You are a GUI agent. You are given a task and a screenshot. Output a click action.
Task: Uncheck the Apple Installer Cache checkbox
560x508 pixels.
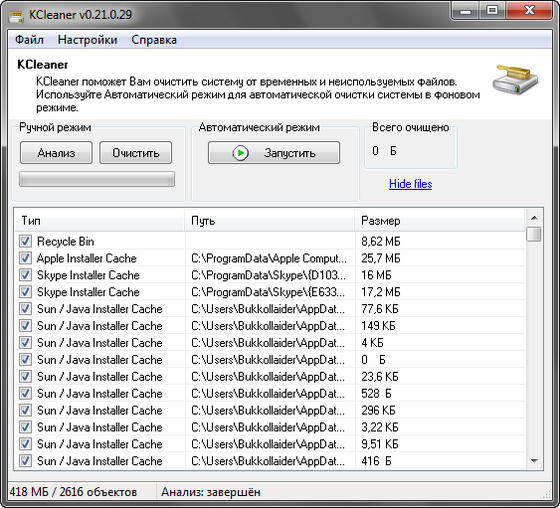[x=25, y=258]
